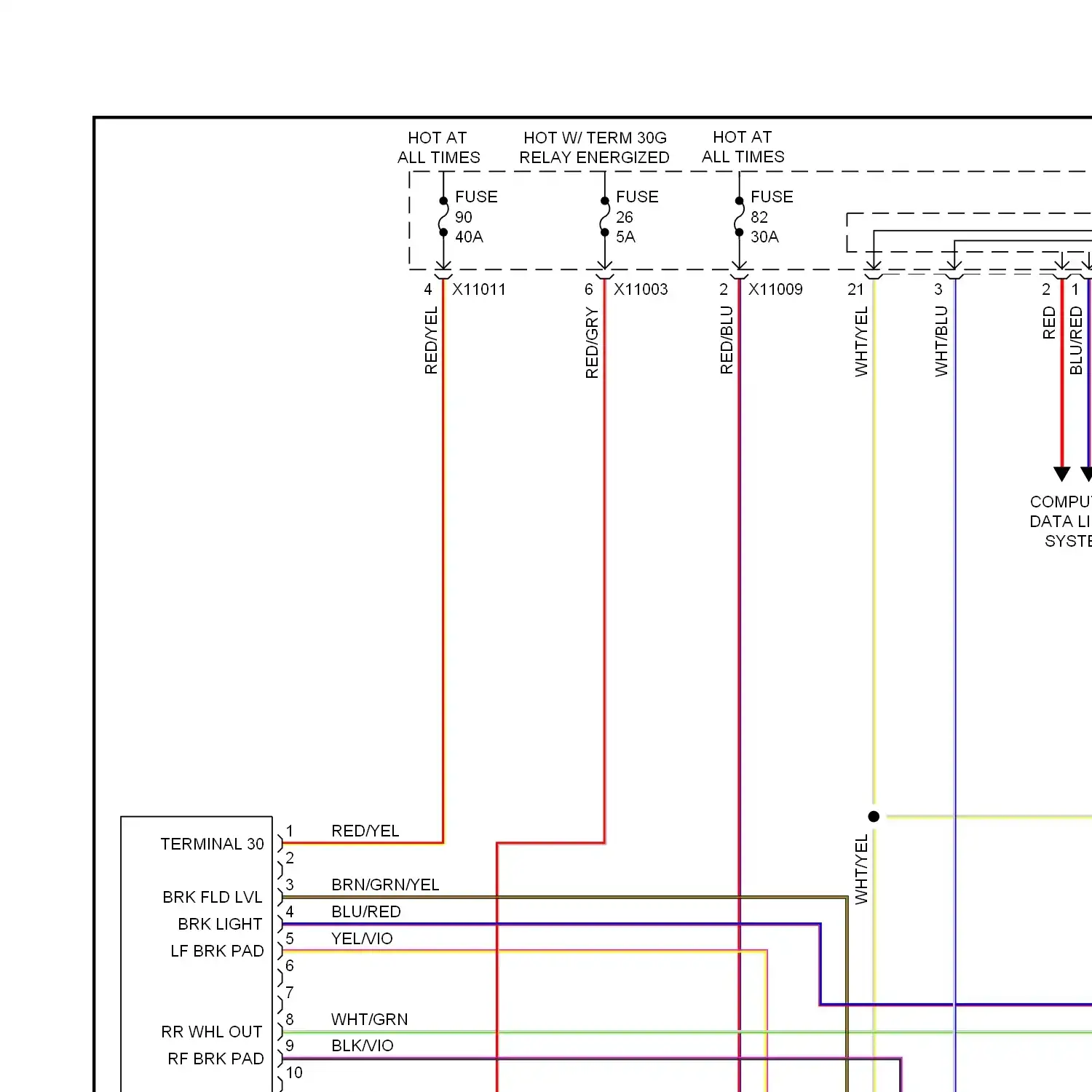Click module pin number "7"

point(290,992)
